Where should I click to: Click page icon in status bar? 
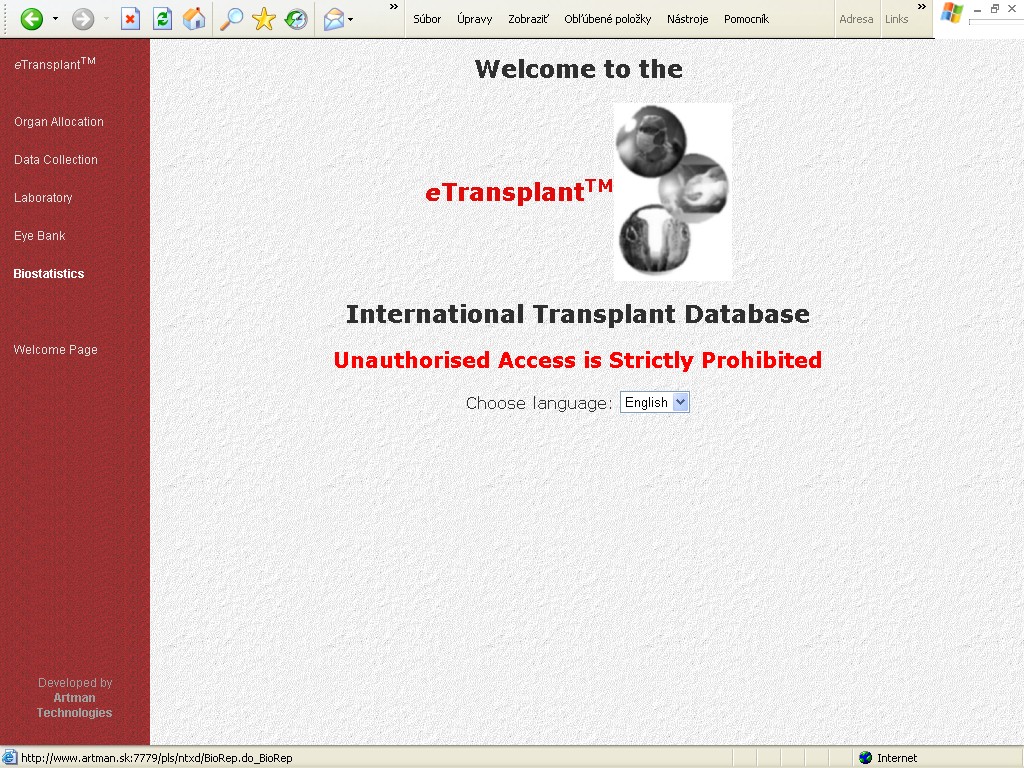pyautogui.click(x=9, y=758)
